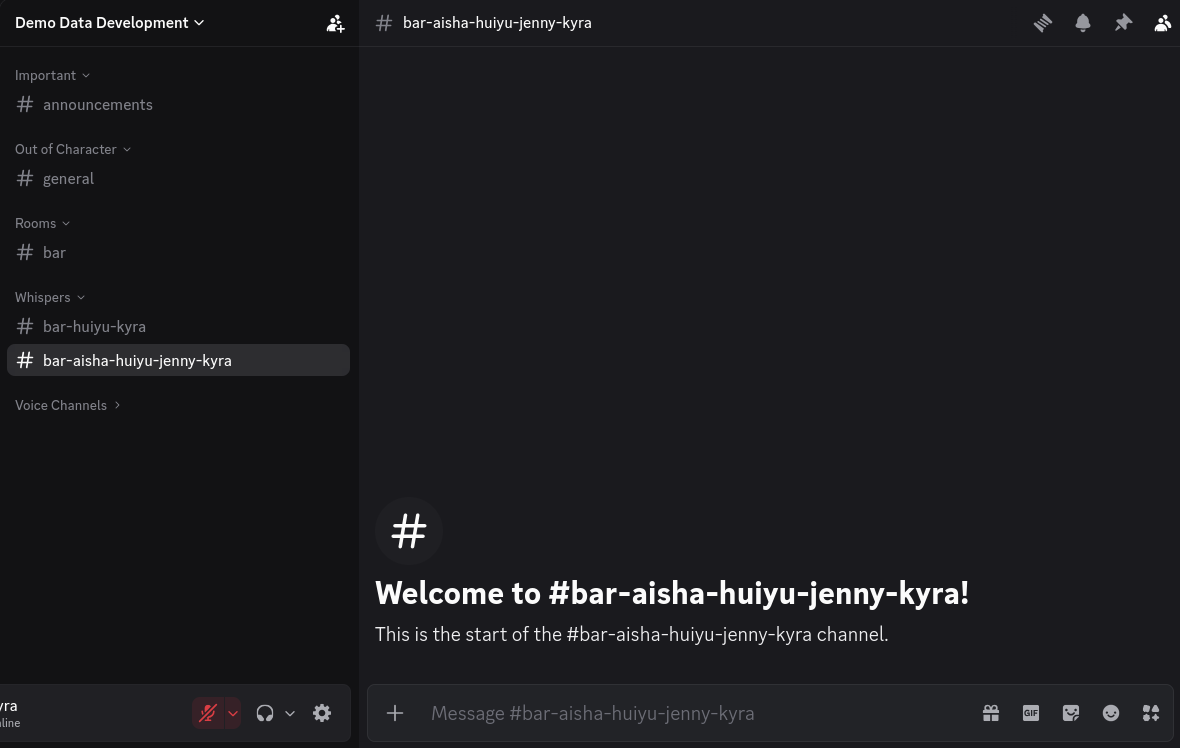The height and width of the screenshot is (748, 1180).
Task: Open Demo Data Development server menu
Action: coord(109,23)
